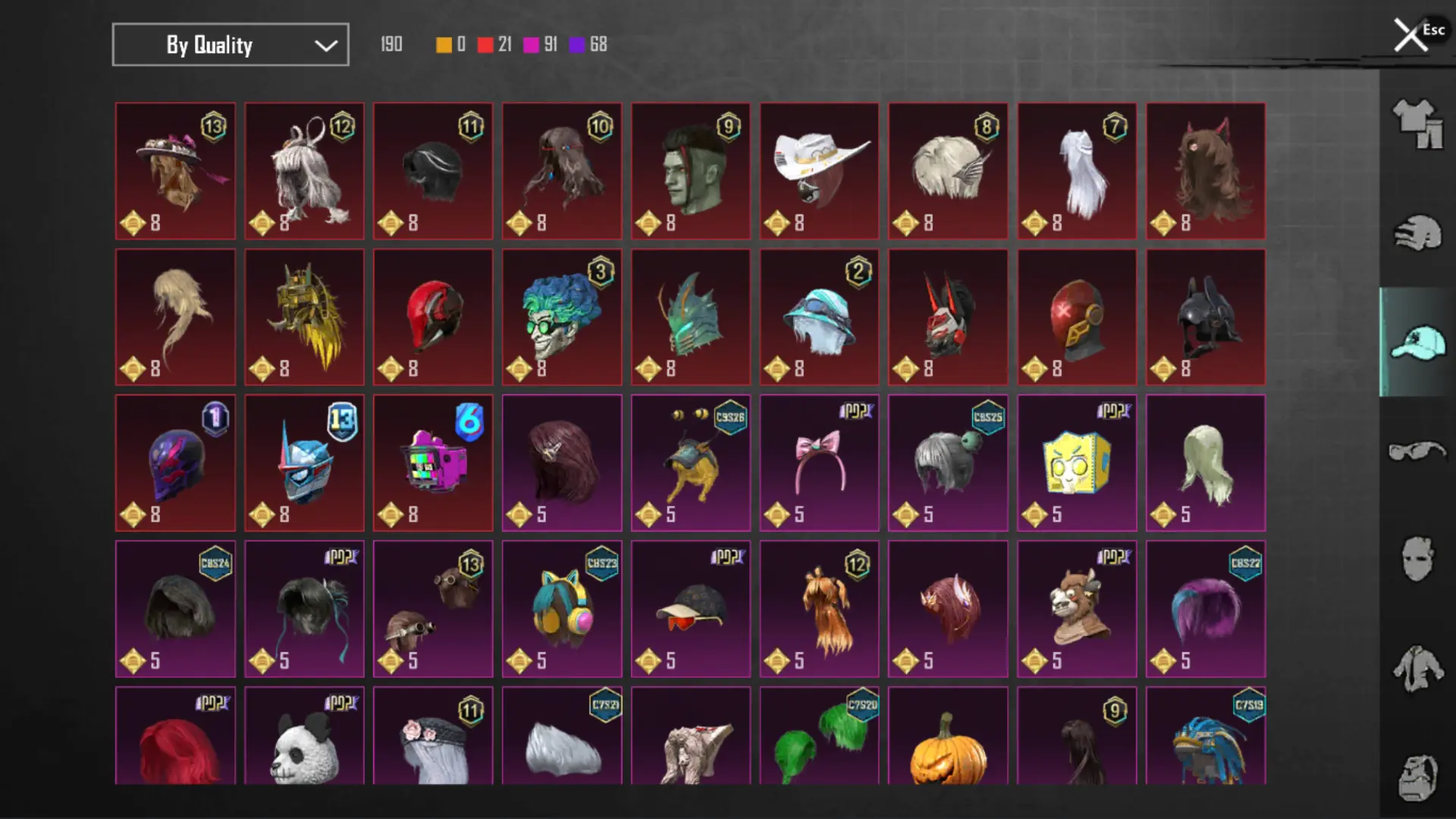1456x819 pixels.
Task: Pick the panda head mask item
Action: (x=304, y=736)
